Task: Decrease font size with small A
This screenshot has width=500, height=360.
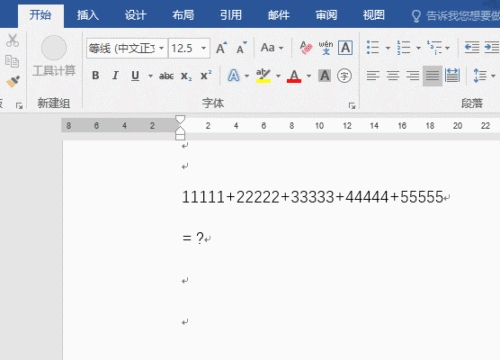Action: (242, 48)
